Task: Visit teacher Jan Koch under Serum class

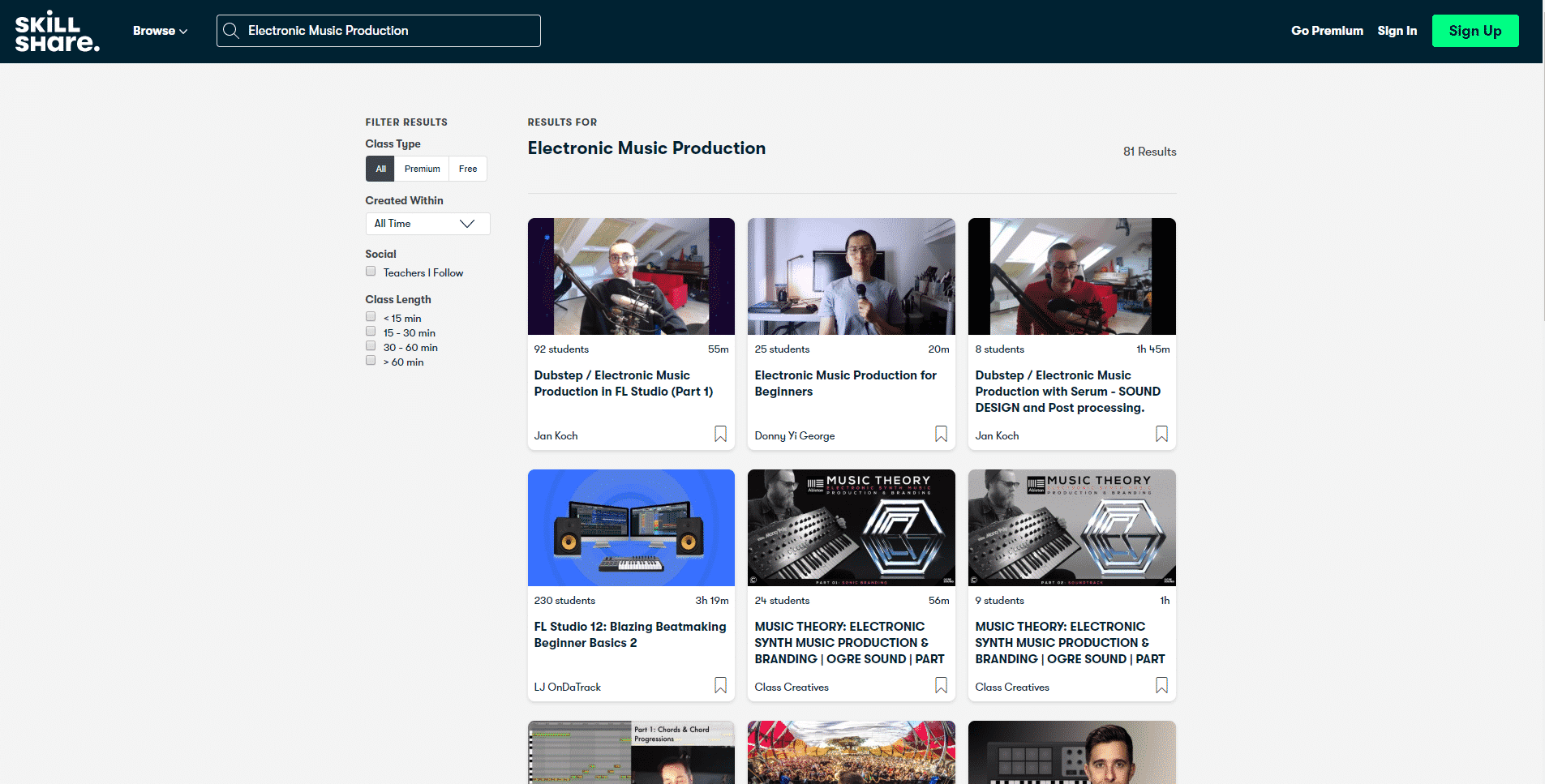Action: [997, 435]
